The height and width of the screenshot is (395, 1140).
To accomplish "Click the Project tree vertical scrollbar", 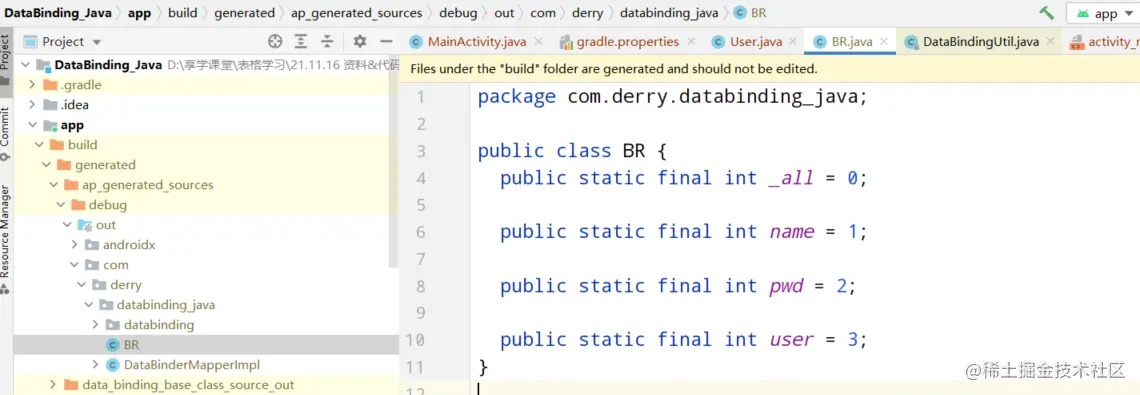I will tap(393, 167).
